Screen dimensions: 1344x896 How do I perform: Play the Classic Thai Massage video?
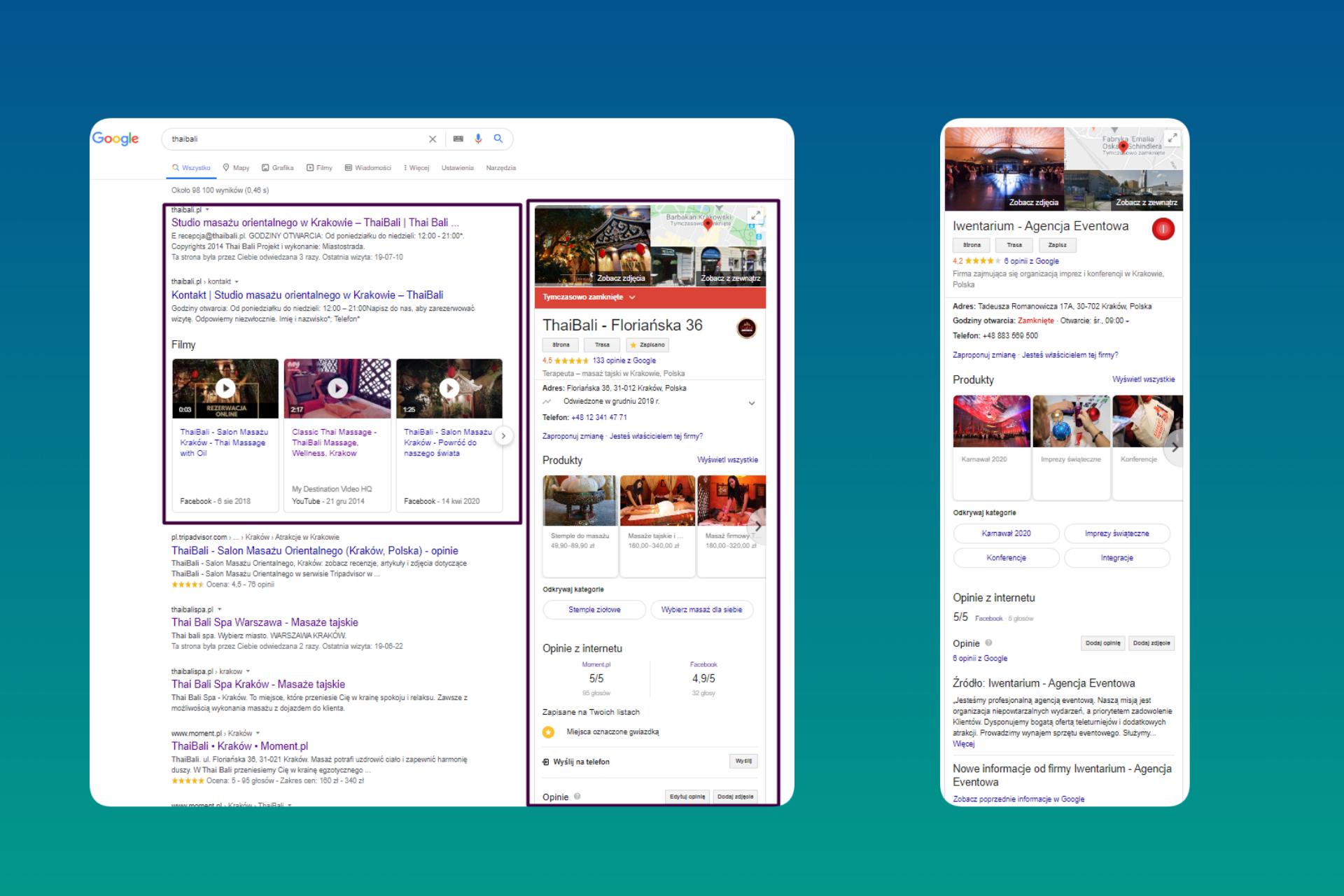pos(337,388)
